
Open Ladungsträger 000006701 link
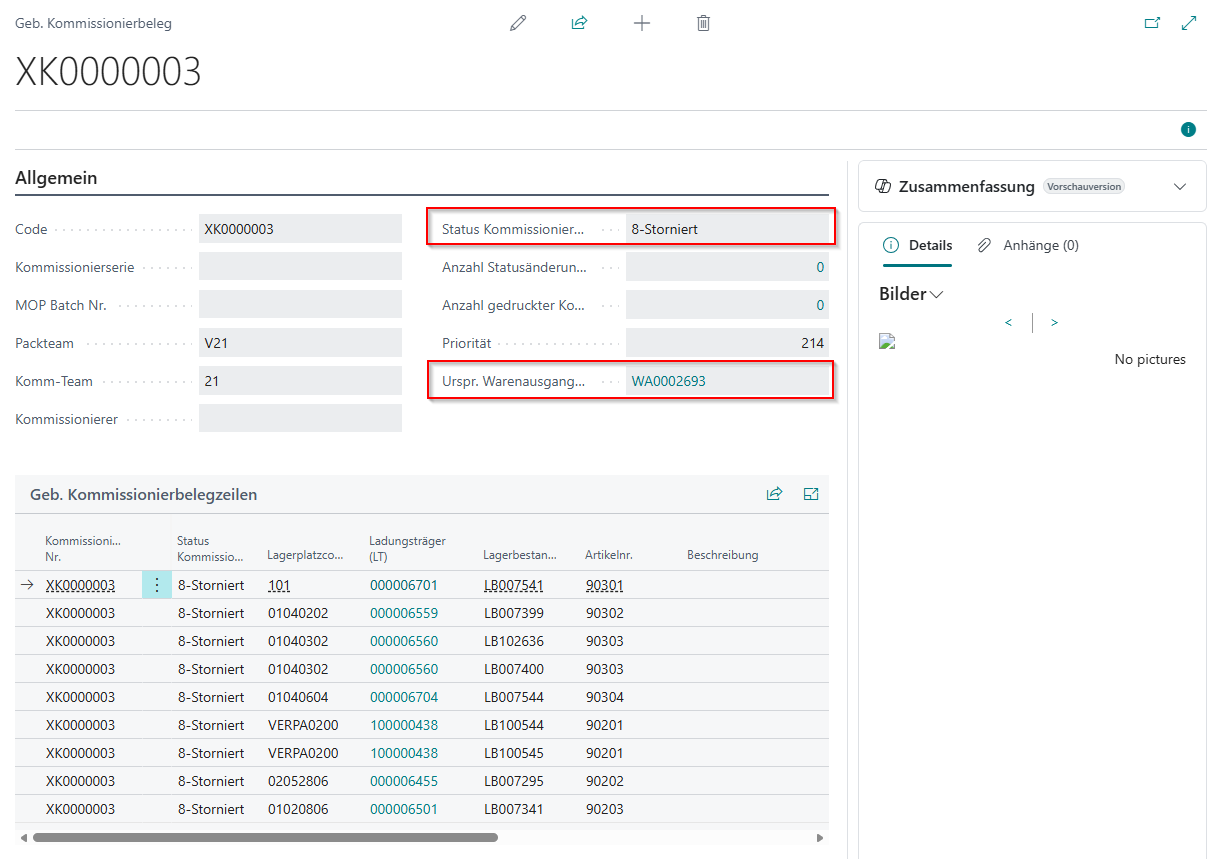click(404, 585)
